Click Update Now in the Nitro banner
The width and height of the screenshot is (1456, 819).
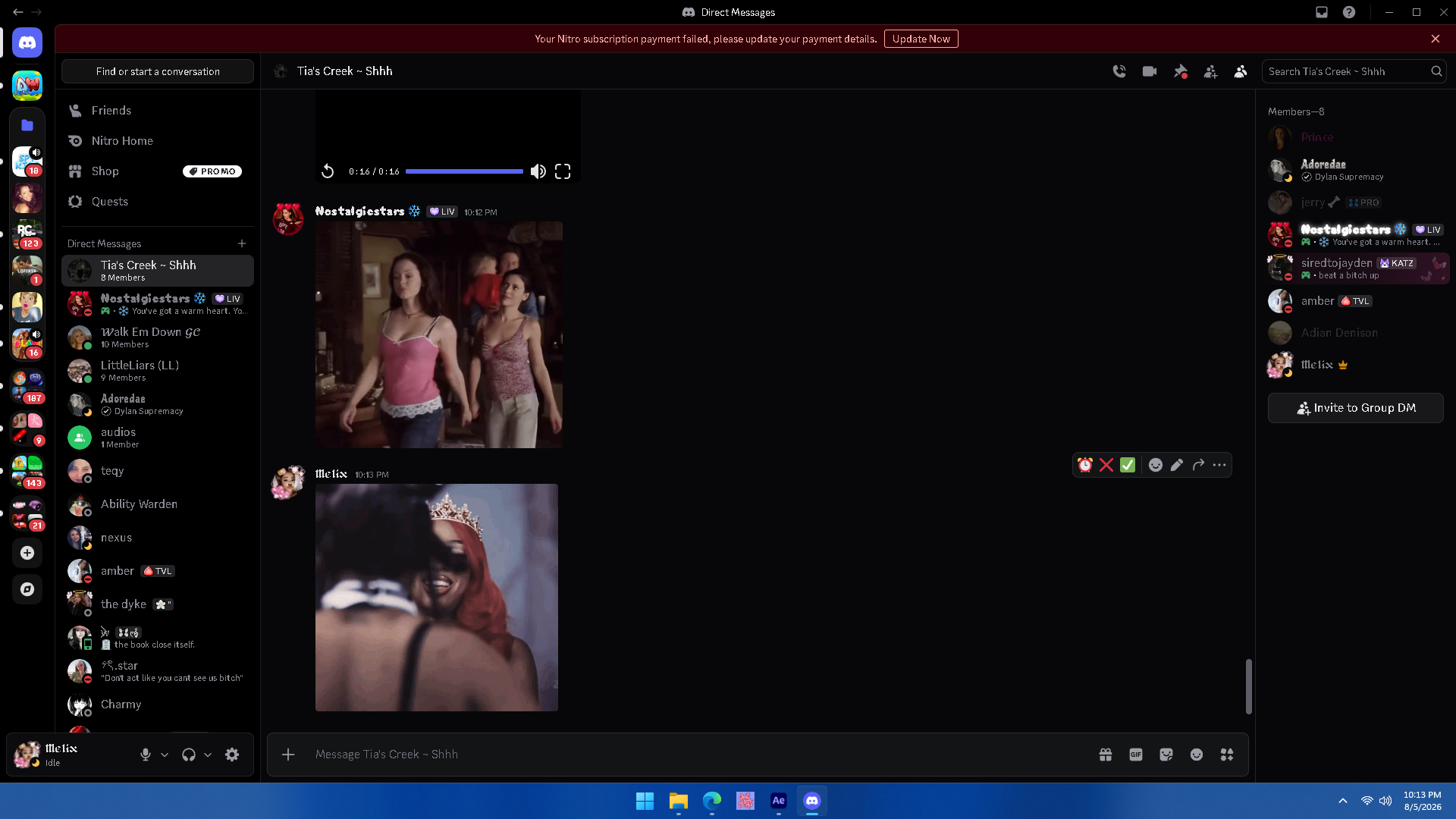(921, 39)
